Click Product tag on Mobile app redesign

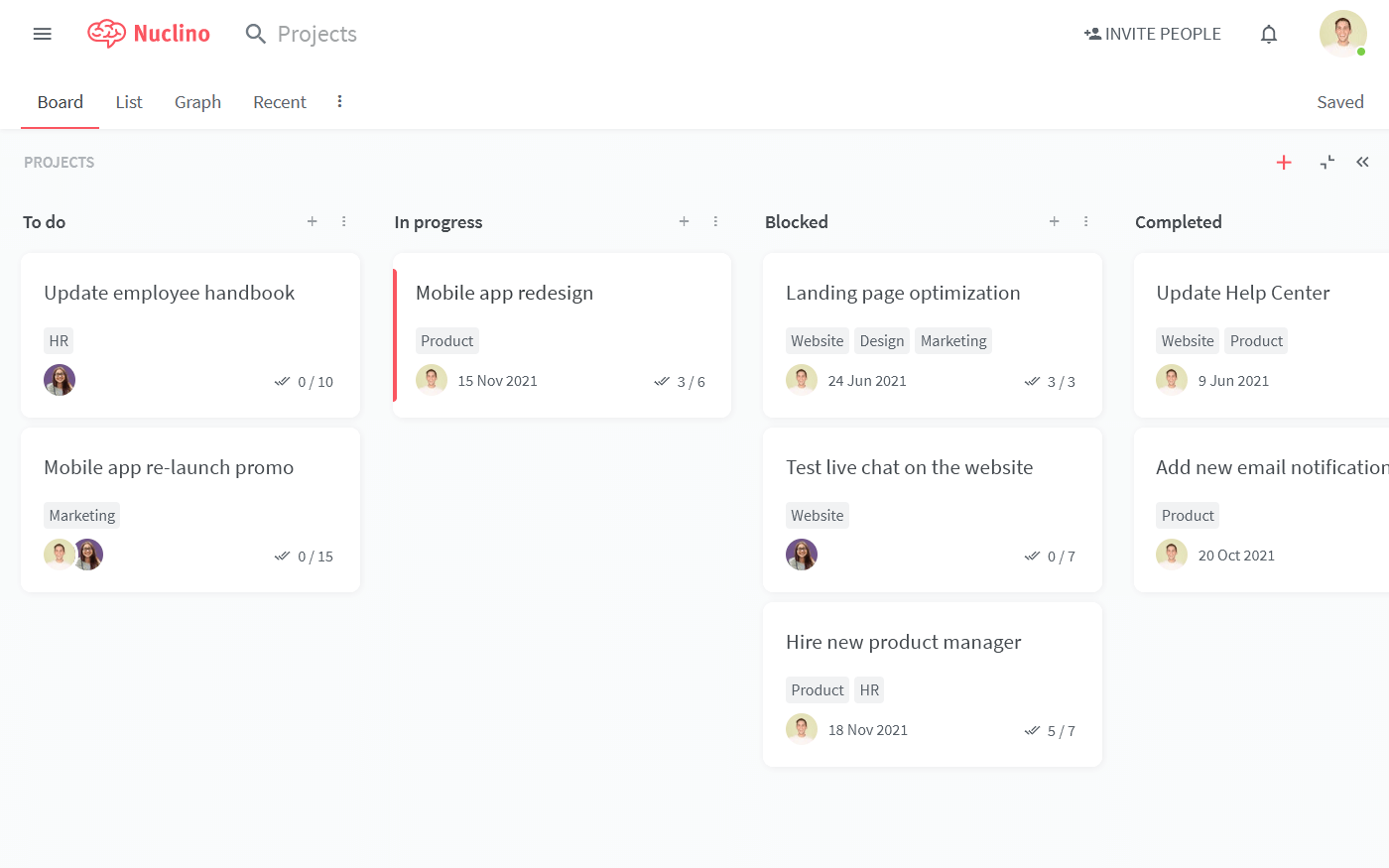pyautogui.click(x=447, y=340)
